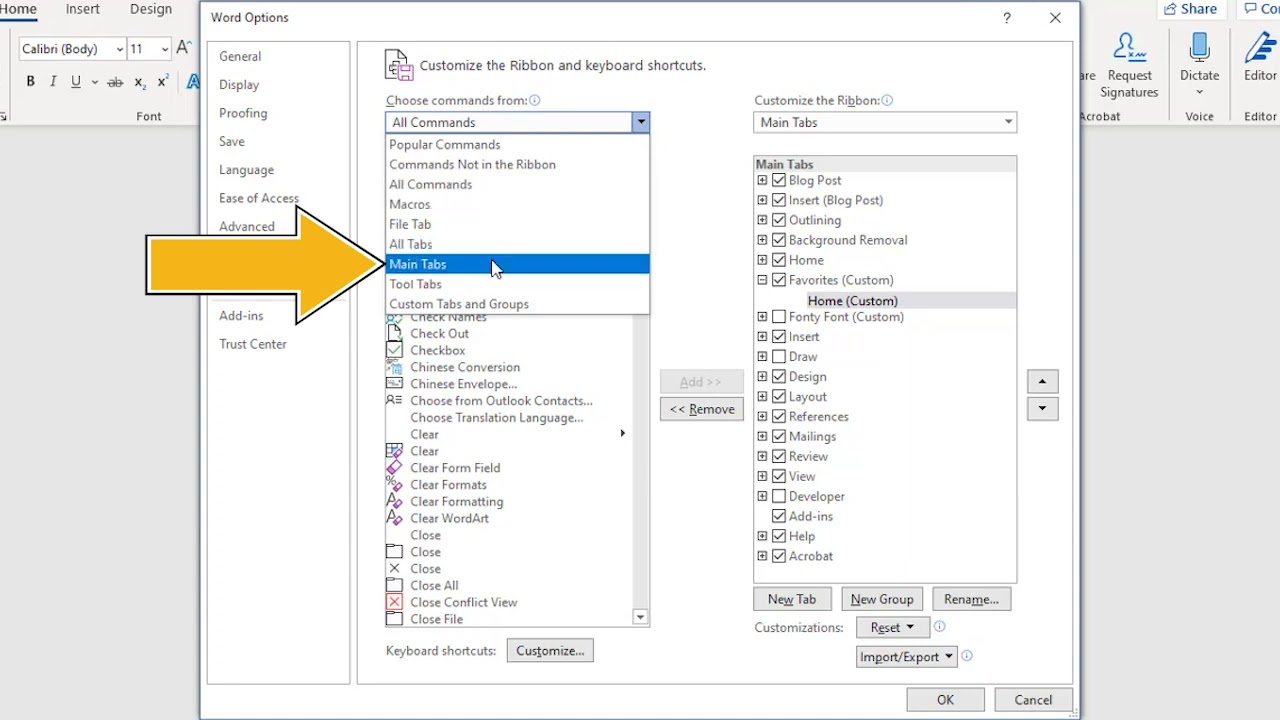Image resolution: width=1280 pixels, height=720 pixels.
Task: Click info icon beside Customize the Ribbon
Action: [x=887, y=100]
